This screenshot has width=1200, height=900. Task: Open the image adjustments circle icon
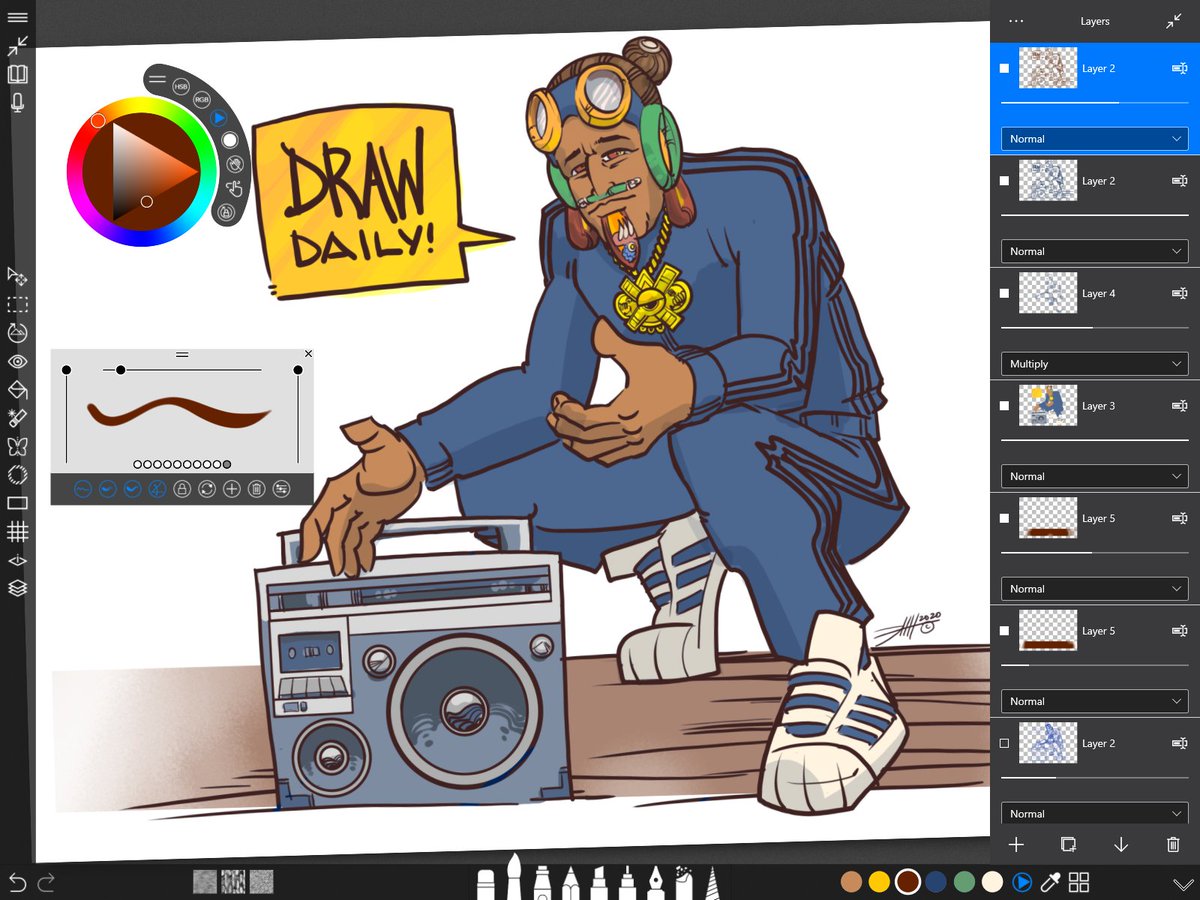pyautogui.click(x=17, y=333)
